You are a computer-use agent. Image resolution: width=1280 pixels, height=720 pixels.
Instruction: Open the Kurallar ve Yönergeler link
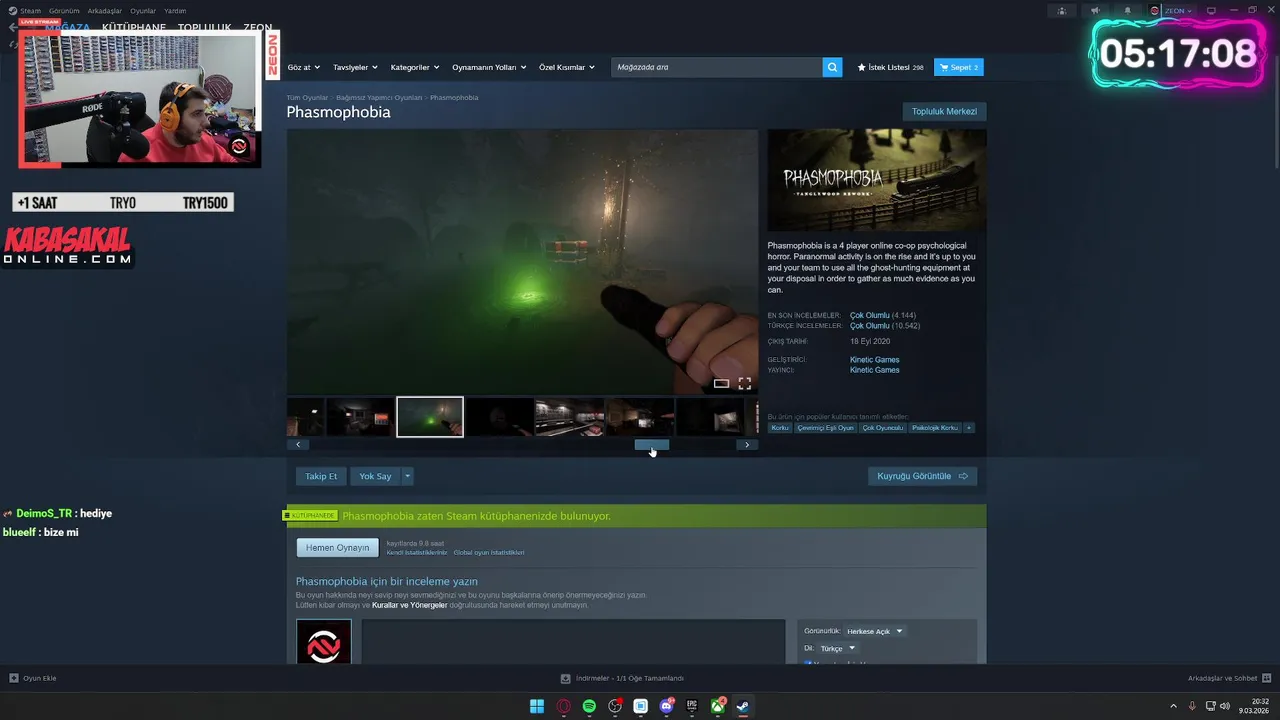(409, 605)
